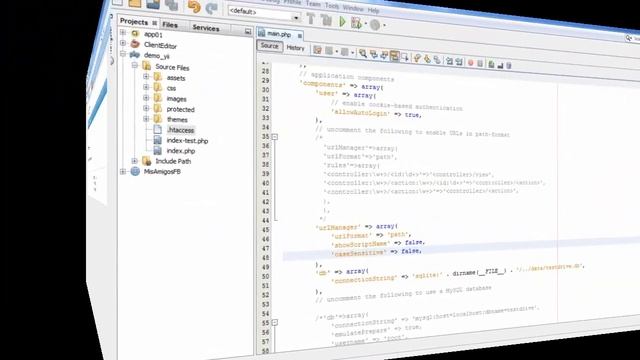Collapse code fold at line 55
This screenshot has width=640, height=360.
(x=275, y=323)
